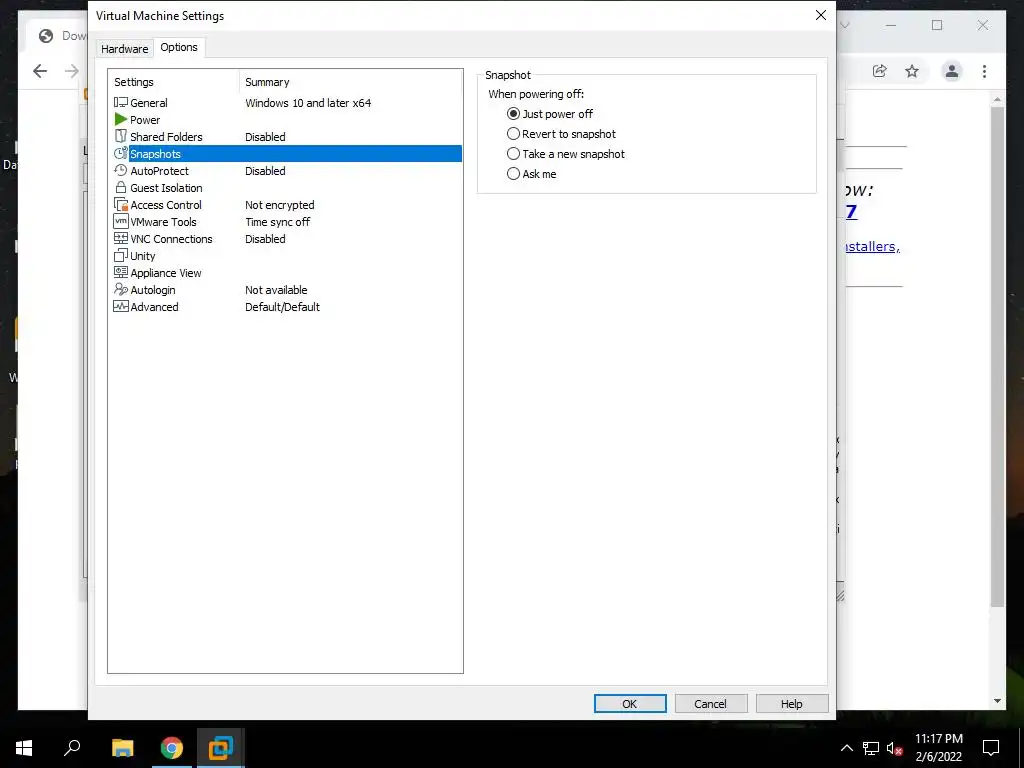Select the Appliance View row
The height and width of the screenshot is (768, 1024).
(x=287, y=272)
